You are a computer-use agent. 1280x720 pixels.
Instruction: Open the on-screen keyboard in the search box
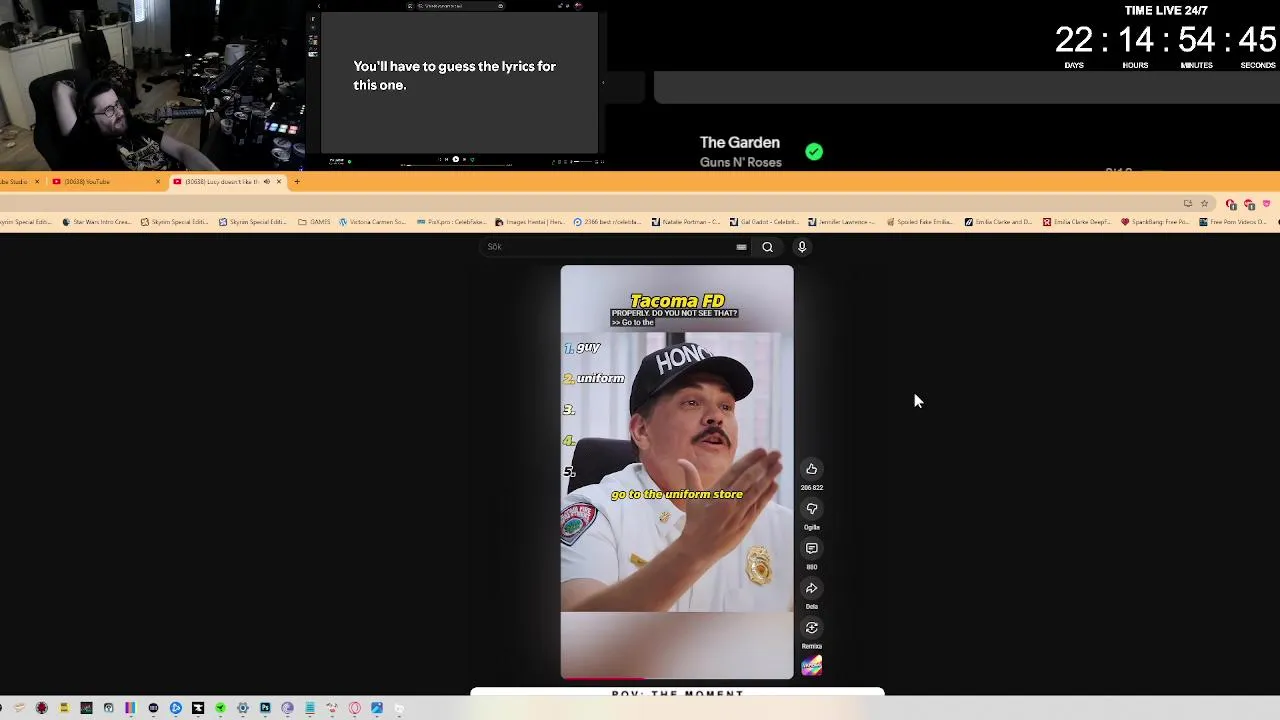[741, 247]
